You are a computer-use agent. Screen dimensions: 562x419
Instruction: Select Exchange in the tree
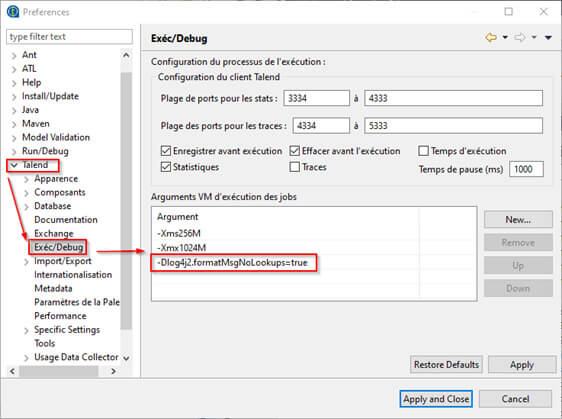pyautogui.click(x=54, y=233)
